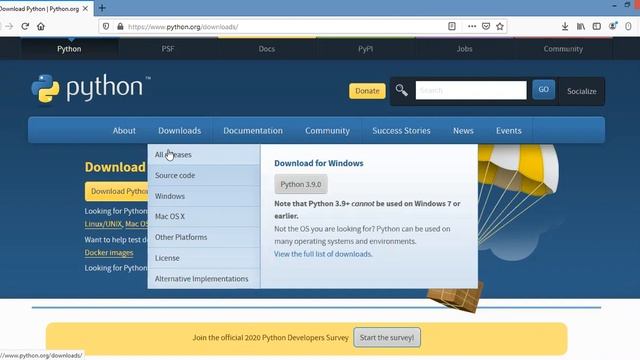Click the python logo
This screenshot has height=360, width=640.
[x=91, y=88]
